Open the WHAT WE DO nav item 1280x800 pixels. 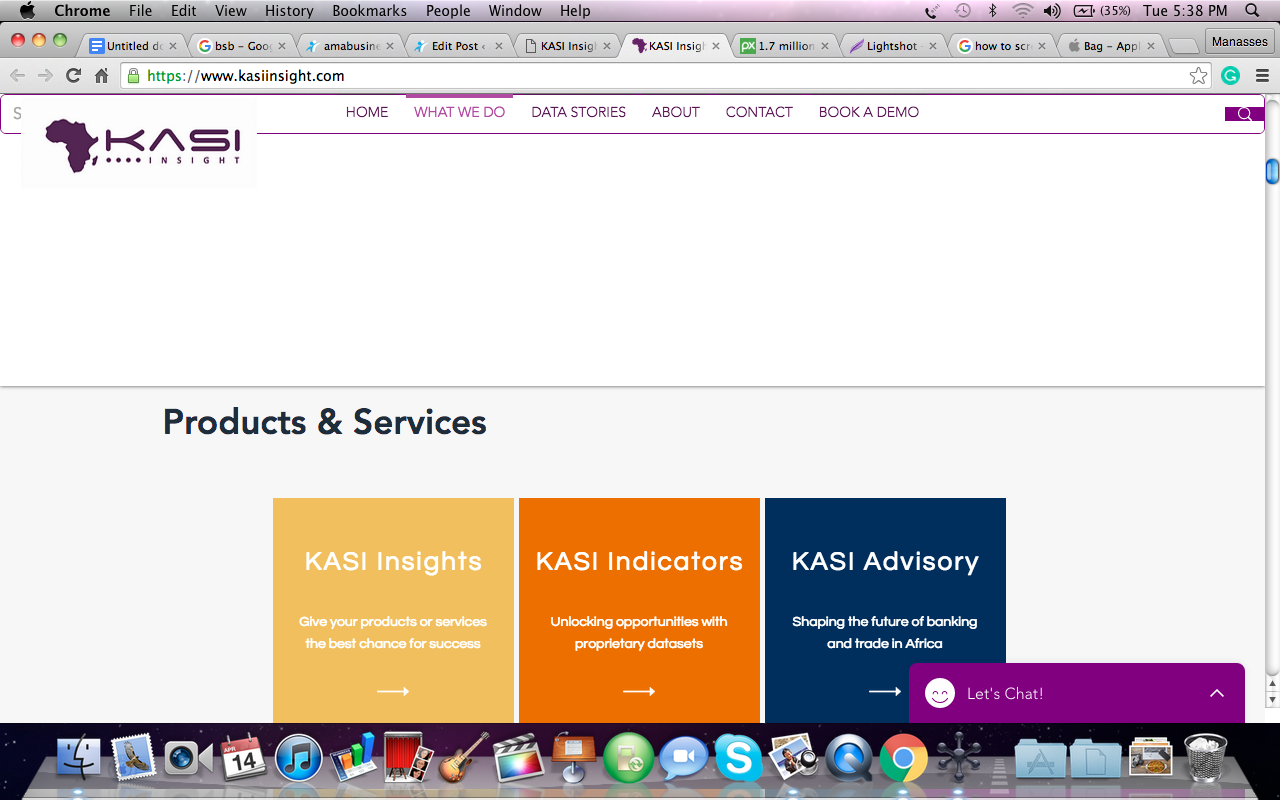(x=460, y=112)
